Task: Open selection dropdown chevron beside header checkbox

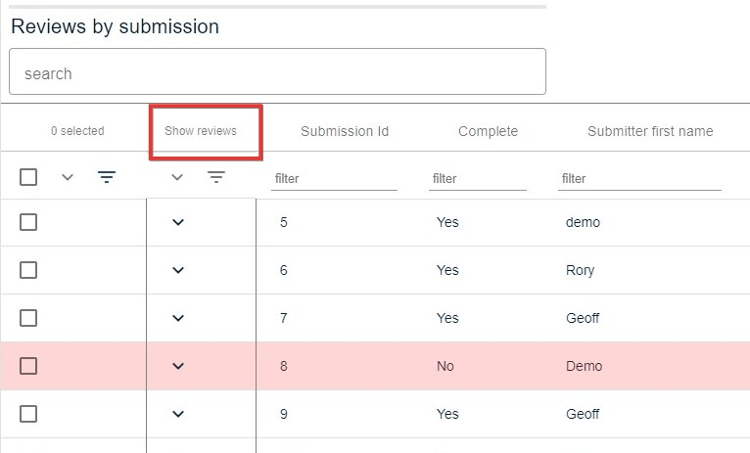Action: coord(67,177)
